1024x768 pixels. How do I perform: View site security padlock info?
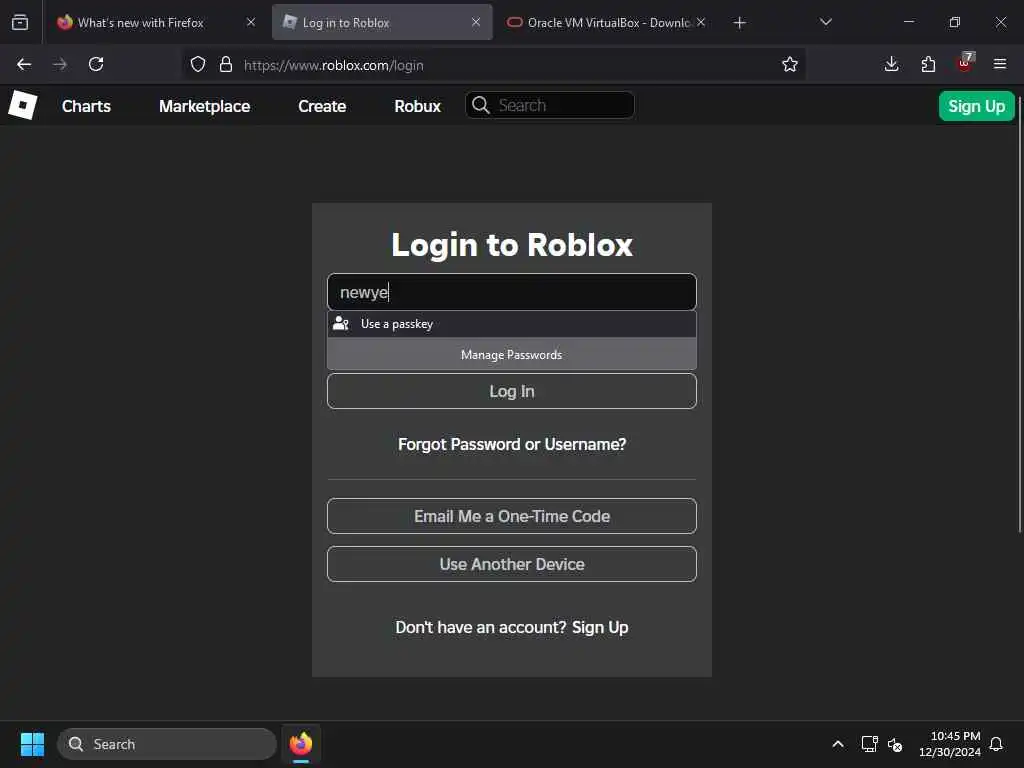[x=226, y=65]
